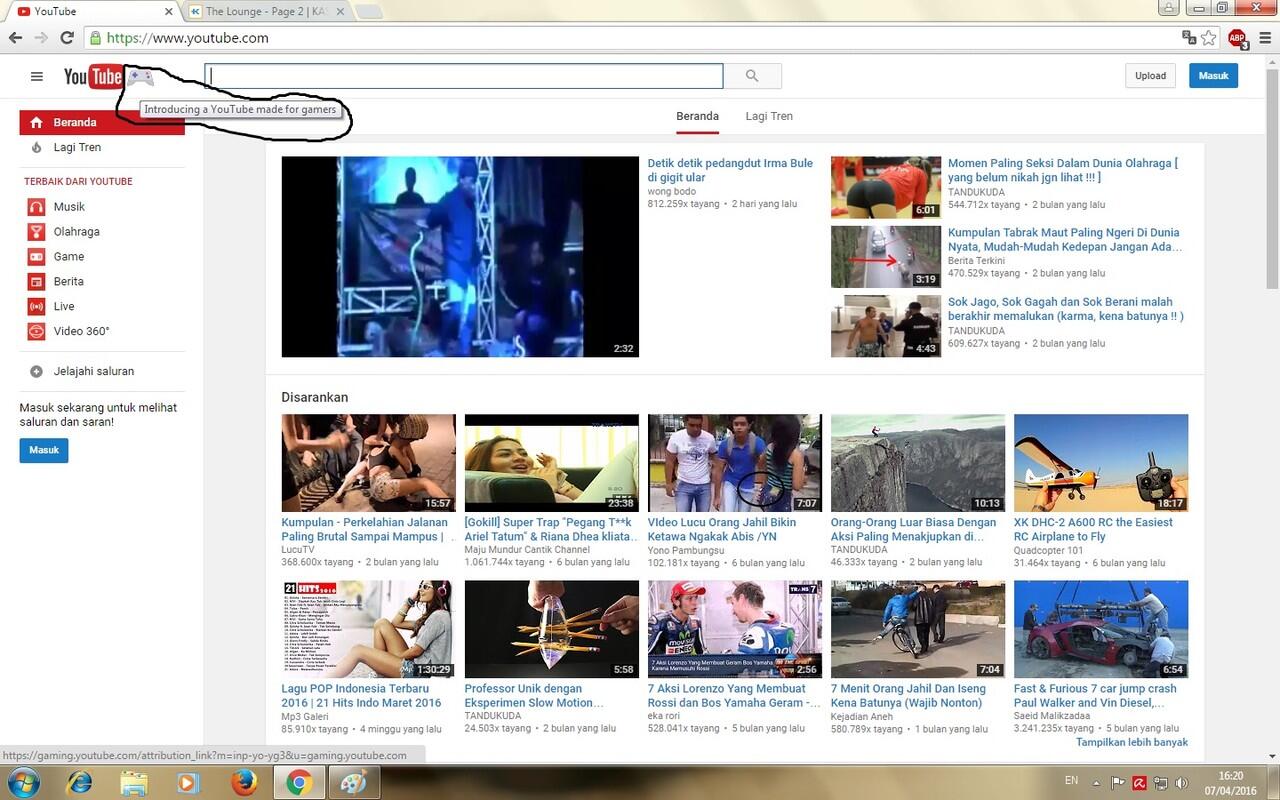Open the 7:04 Orang Jahil Dan Iseng thumbnail

pos(918,629)
